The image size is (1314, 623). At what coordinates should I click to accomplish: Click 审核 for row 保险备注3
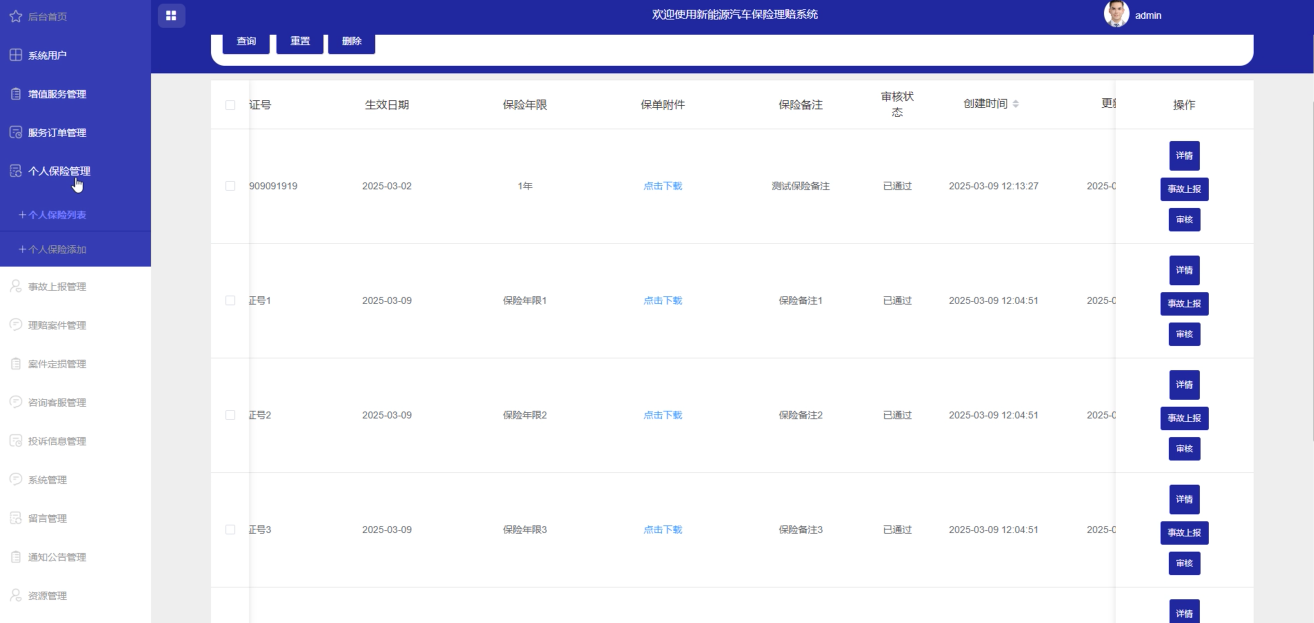(x=1184, y=563)
